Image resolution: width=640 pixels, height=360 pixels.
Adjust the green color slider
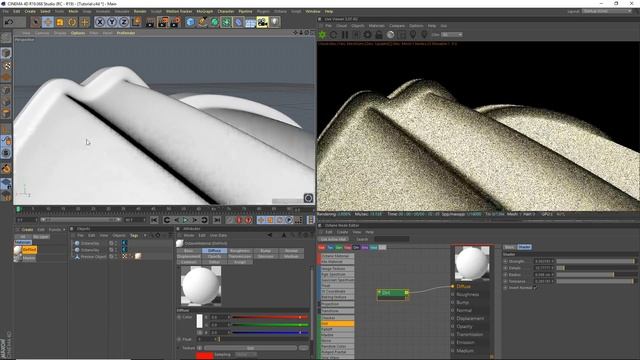click(270, 325)
